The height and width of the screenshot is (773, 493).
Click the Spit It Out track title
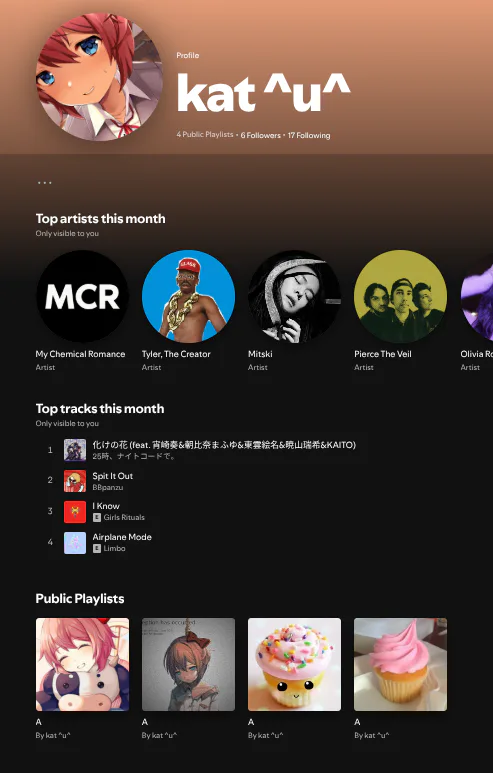tap(113, 476)
